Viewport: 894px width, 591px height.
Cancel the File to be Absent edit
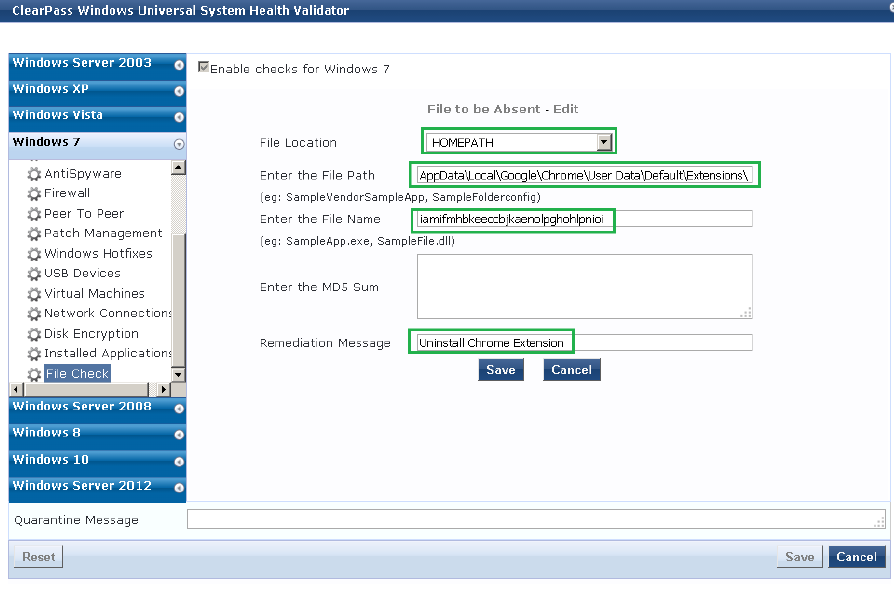point(572,370)
